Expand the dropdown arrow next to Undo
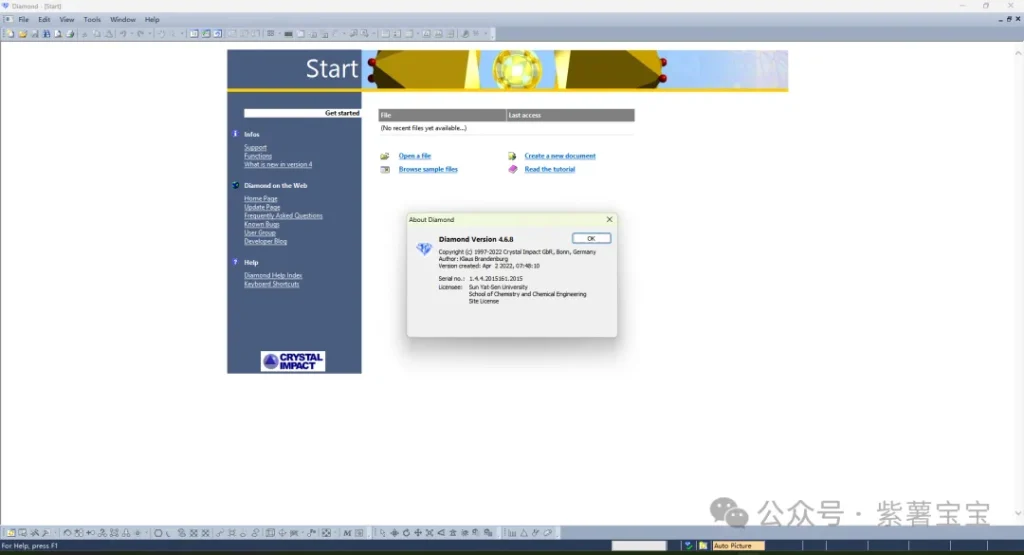Image resolution: width=1024 pixels, height=555 pixels. (x=131, y=34)
